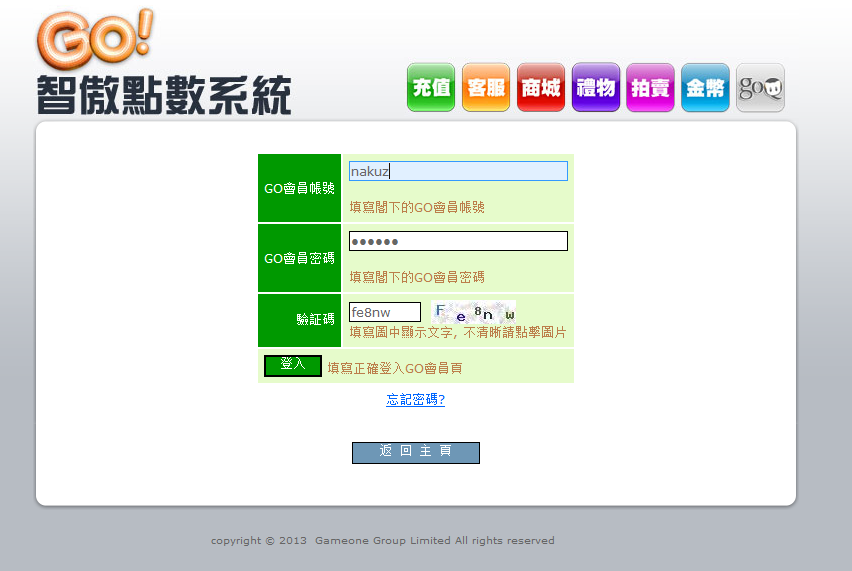This screenshot has width=852, height=571.
Task: Click the orange GO! logo
Action: 95,38
